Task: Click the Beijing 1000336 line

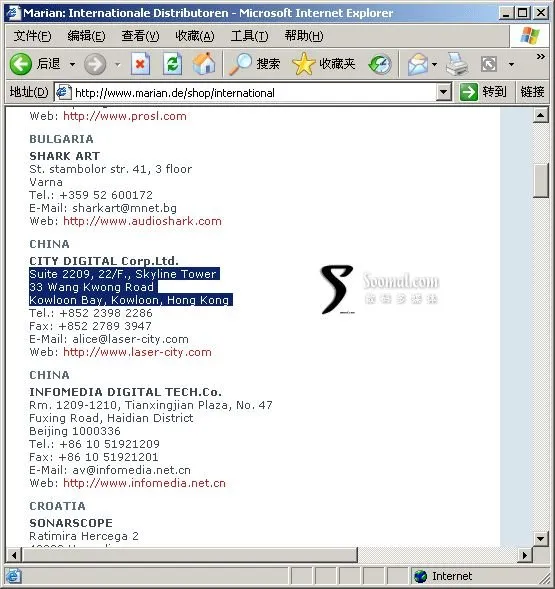Action: [75, 431]
